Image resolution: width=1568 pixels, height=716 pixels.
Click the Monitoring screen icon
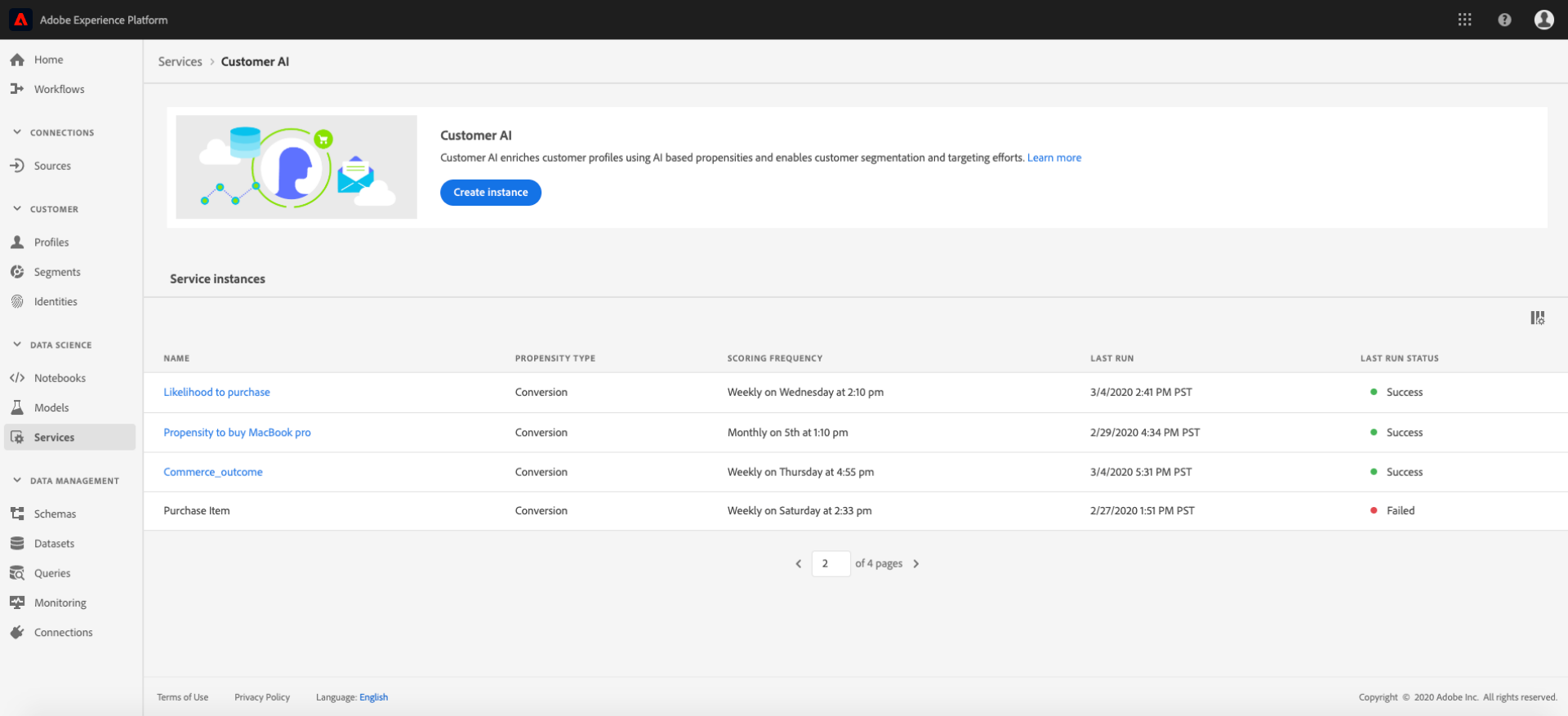17,603
